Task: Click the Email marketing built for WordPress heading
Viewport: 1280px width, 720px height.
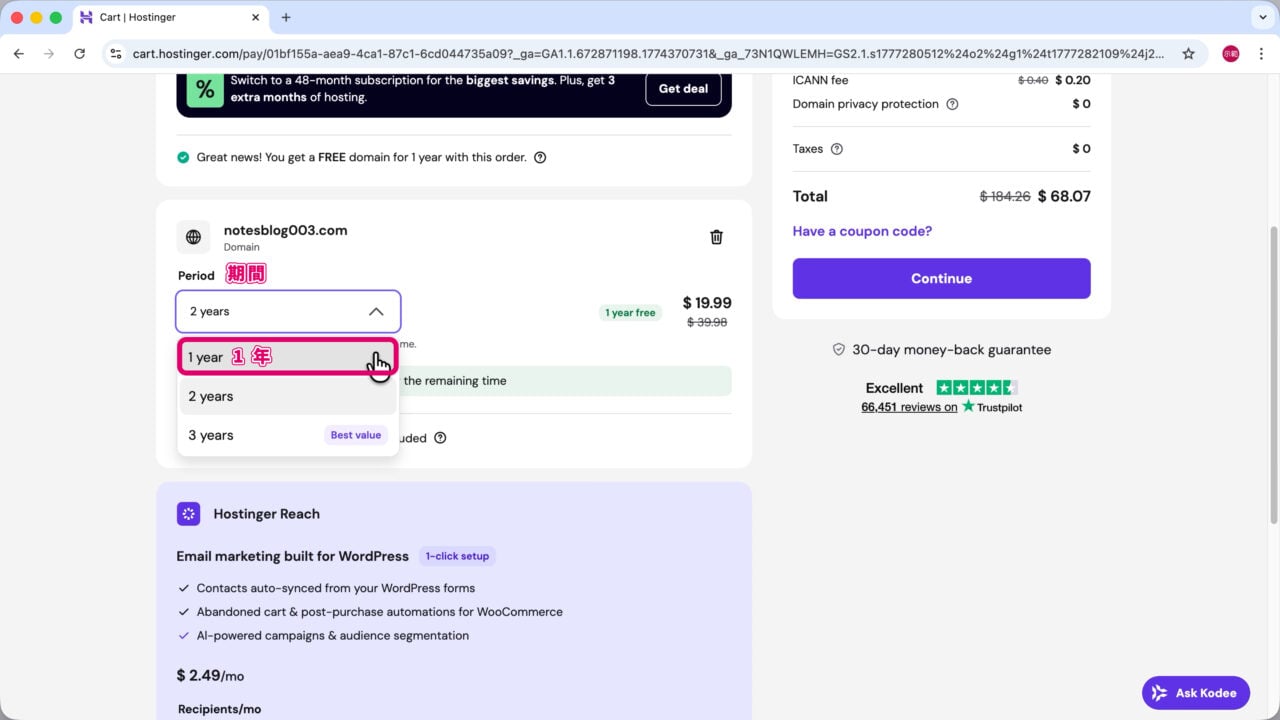Action: pos(293,556)
